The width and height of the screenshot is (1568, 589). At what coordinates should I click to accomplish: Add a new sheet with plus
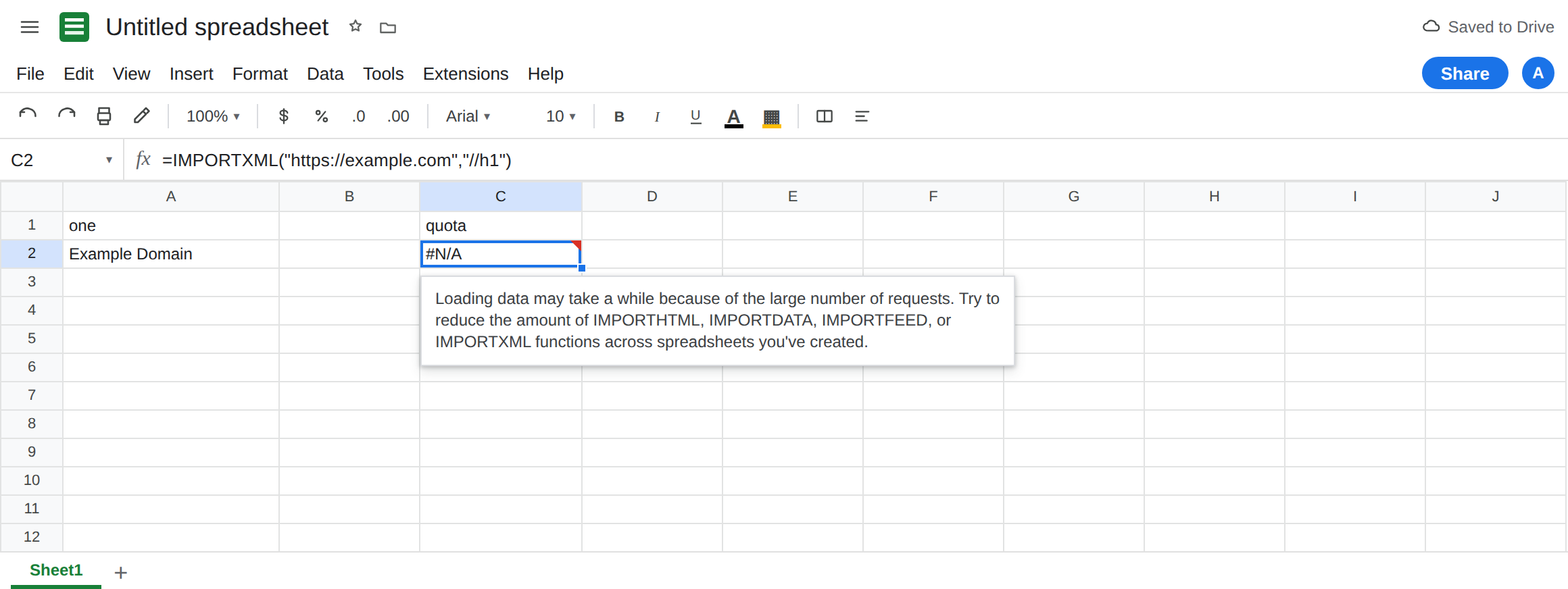[x=121, y=573]
